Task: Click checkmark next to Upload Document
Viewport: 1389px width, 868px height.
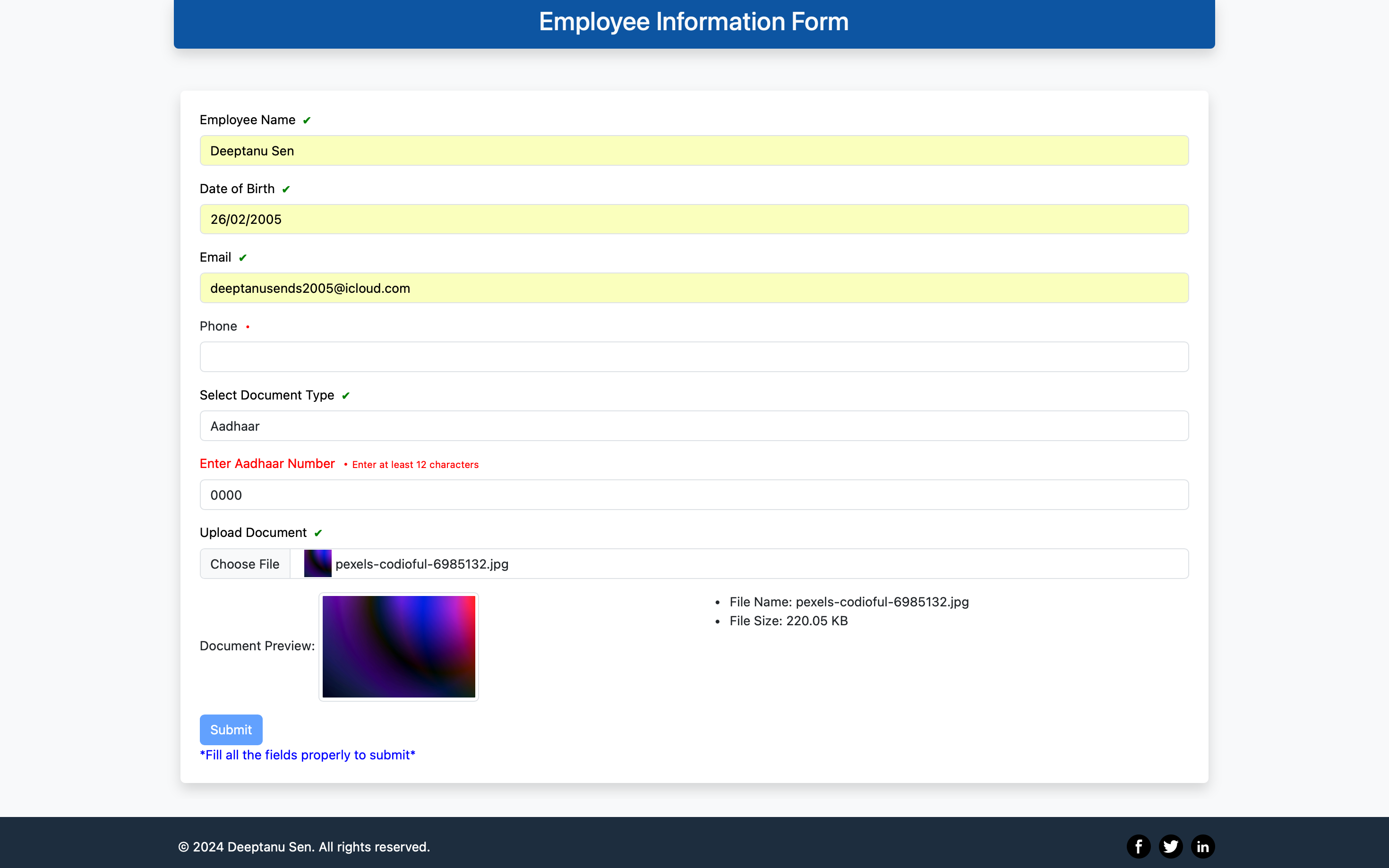Action: (x=318, y=533)
